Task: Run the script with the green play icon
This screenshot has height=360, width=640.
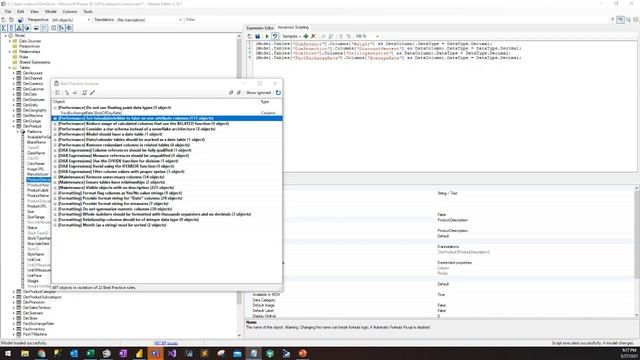Action: coord(267,36)
